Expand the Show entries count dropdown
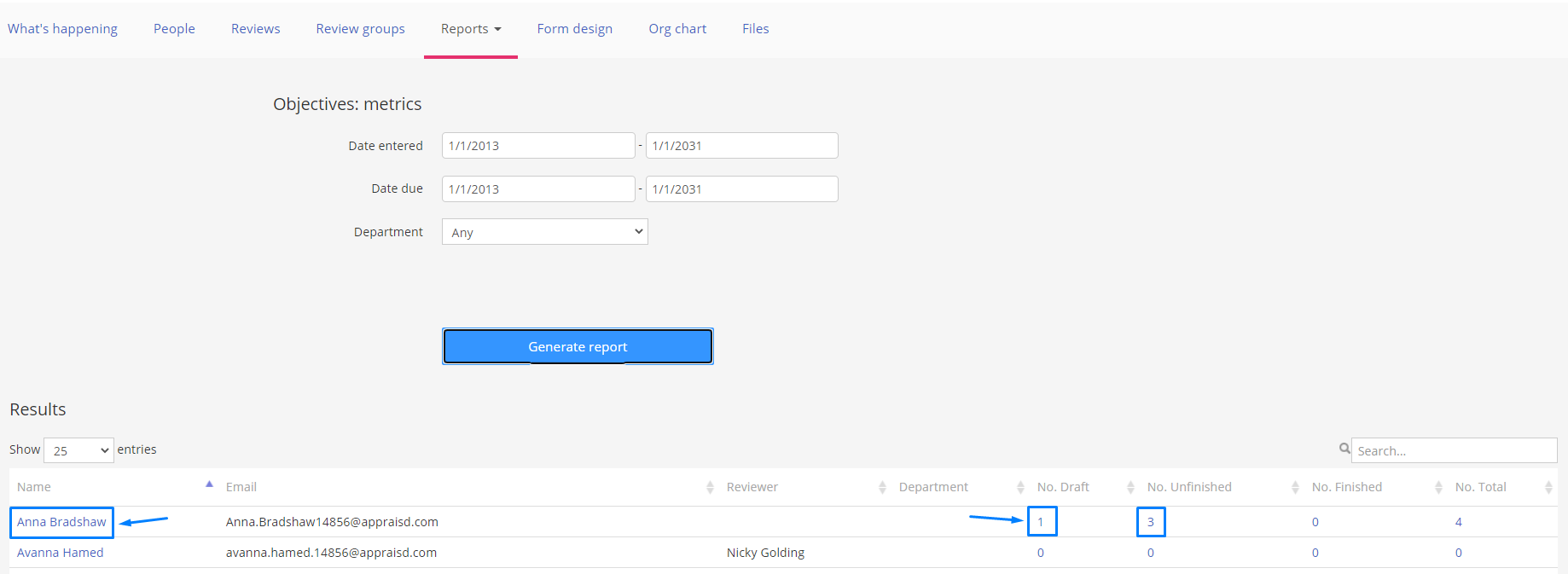 pos(78,450)
